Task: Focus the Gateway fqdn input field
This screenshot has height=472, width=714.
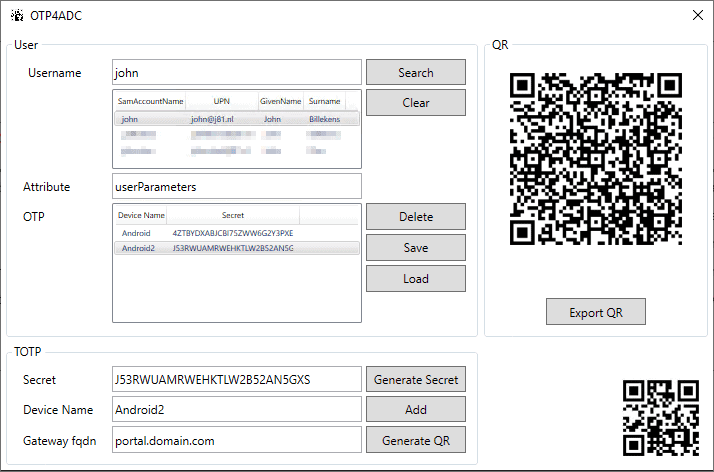Action: (x=237, y=441)
